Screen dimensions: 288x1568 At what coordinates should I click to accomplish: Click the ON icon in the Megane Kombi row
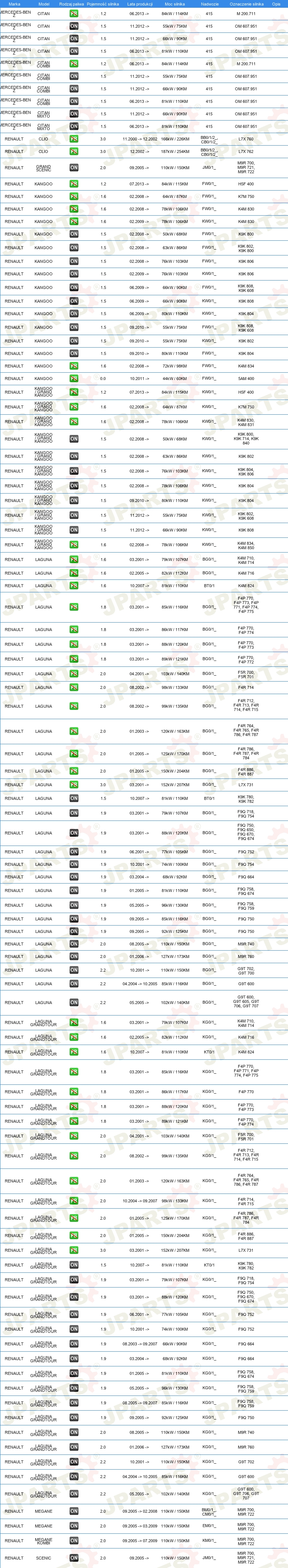[x=74, y=1541]
